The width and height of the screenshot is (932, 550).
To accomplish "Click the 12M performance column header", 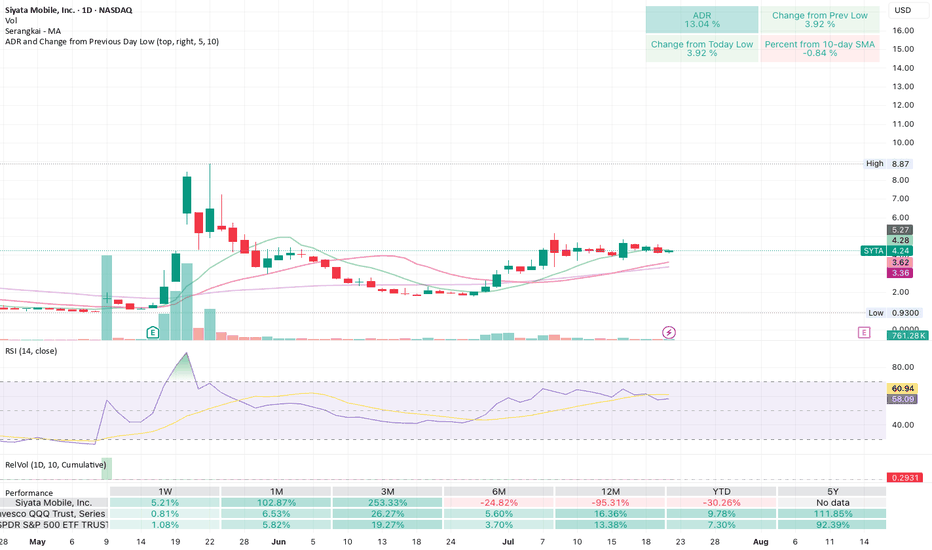I will pyautogui.click(x=610, y=492).
